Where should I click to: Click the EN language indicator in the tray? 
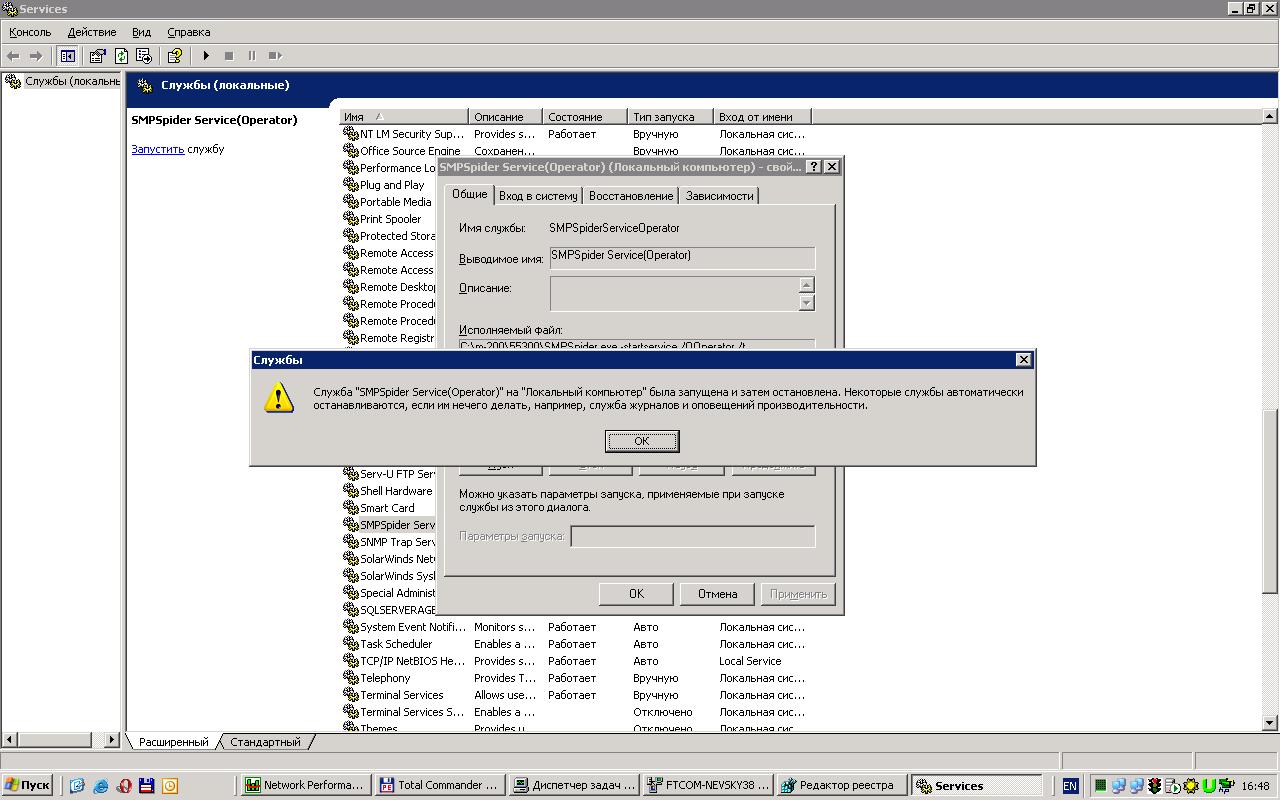coord(1070,786)
